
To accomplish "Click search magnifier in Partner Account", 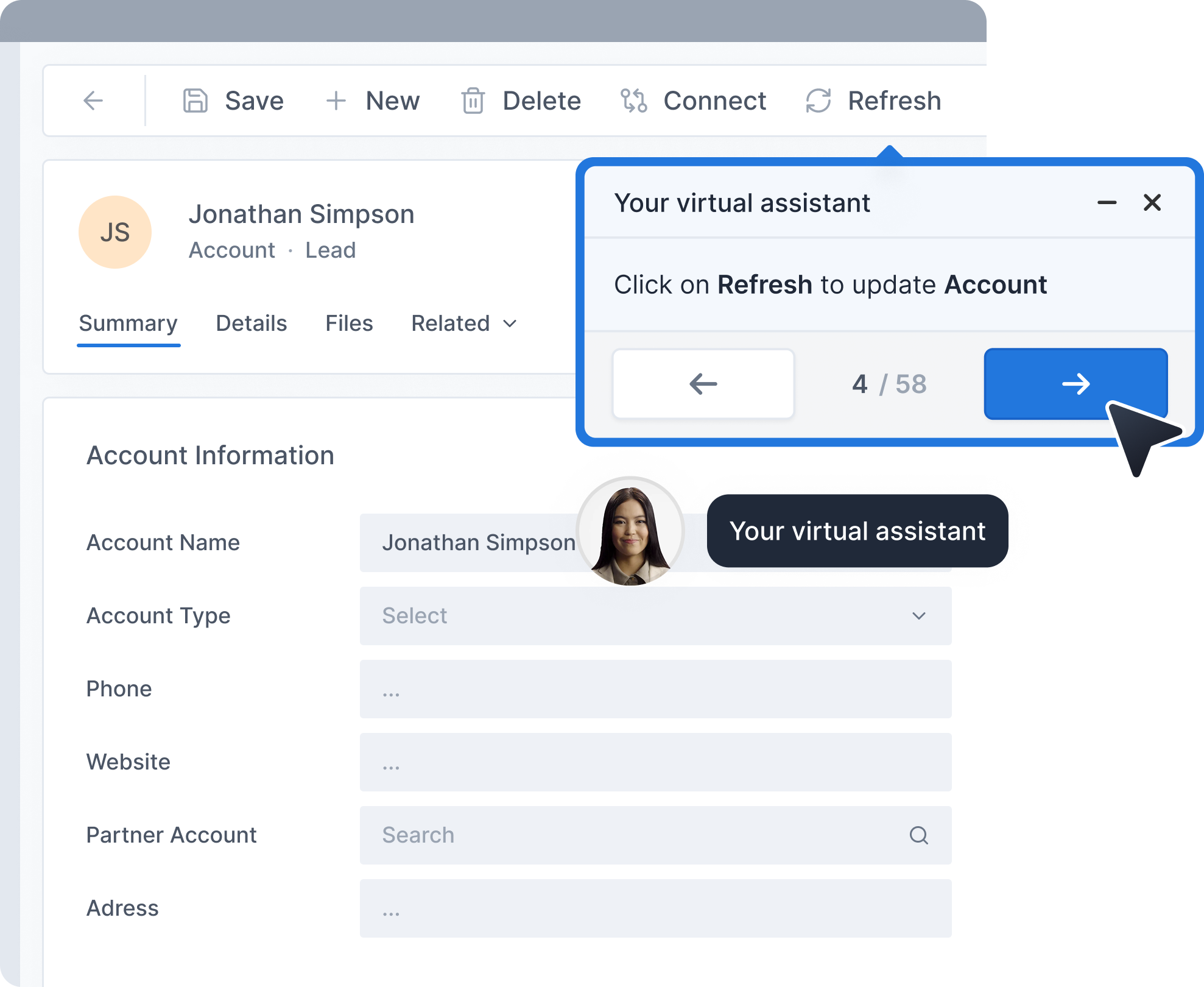I will [918, 835].
